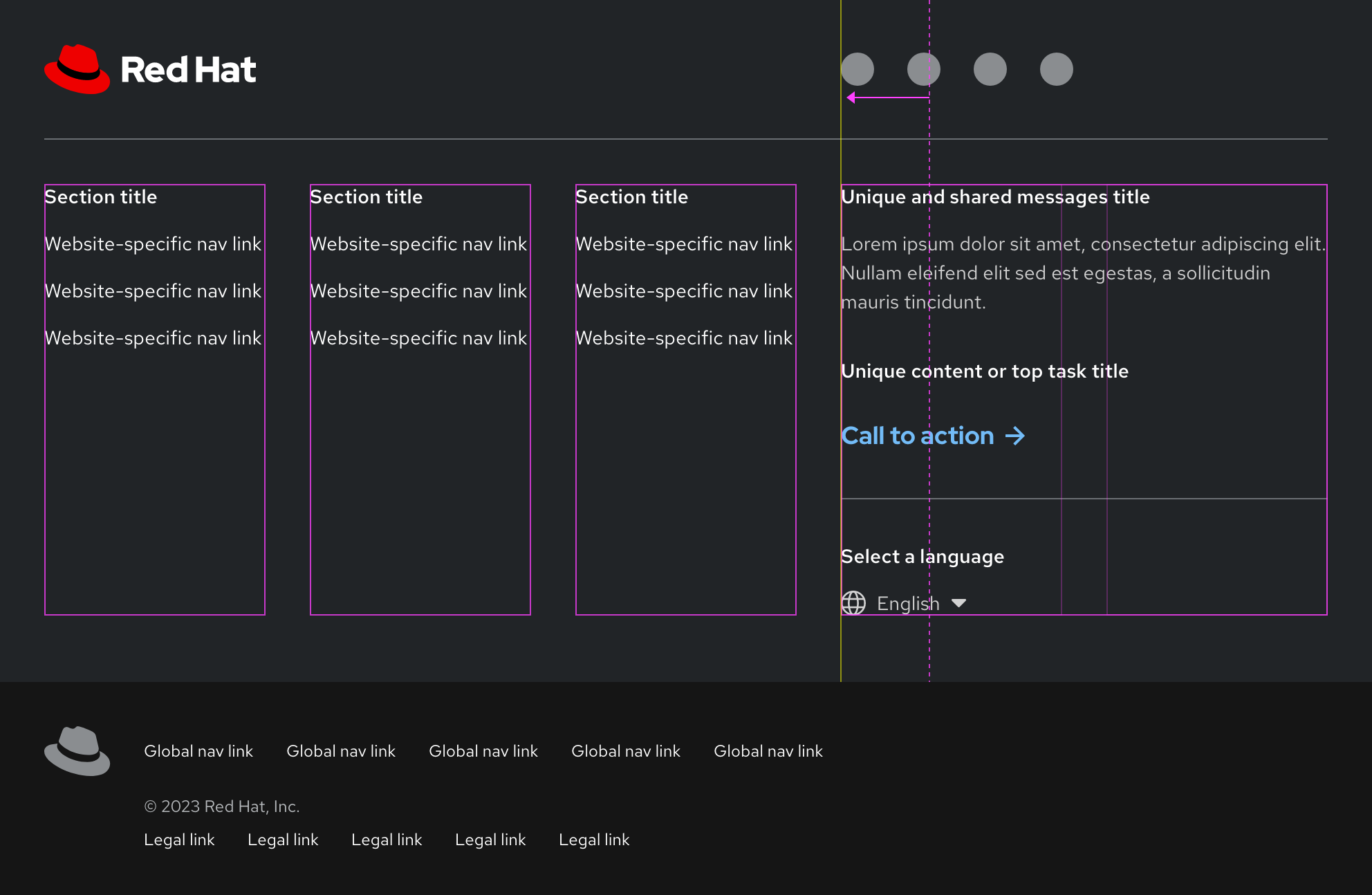Click the '© 2023 Red Hat, Inc.' copyright text
Screen dimensions: 1372x895
click(x=222, y=806)
